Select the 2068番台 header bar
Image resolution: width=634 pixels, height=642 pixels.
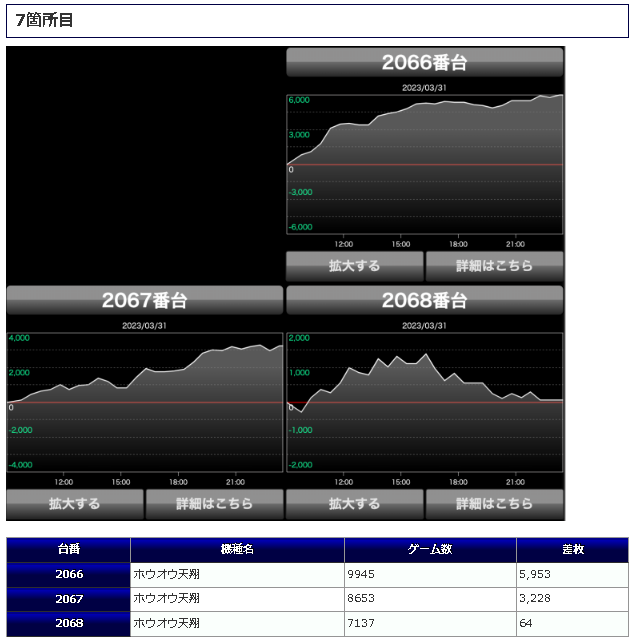[x=425, y=300]
